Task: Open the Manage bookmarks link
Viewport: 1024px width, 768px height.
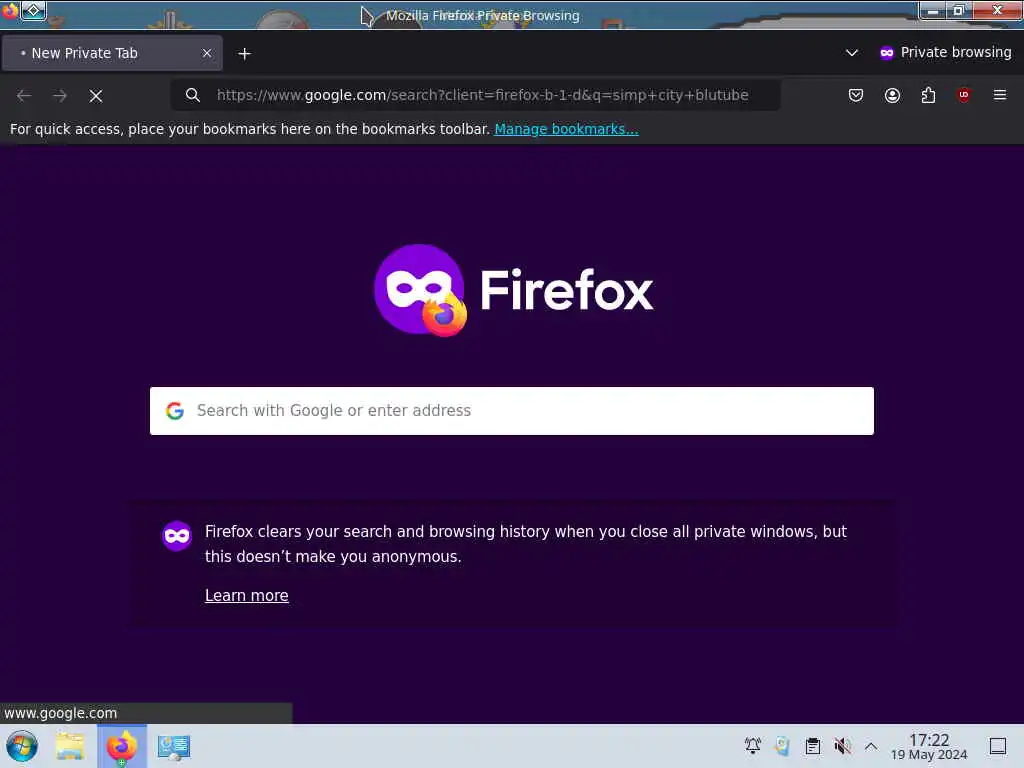Action: [x=566, y=129]
